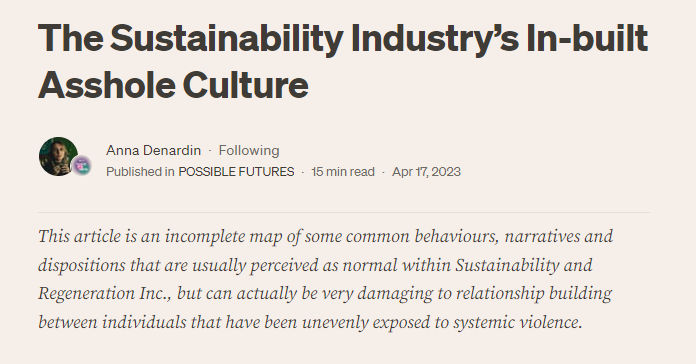Click the word 'Industry's' in the headline
The width and height of the screenshot is (696, 364).
pos(435,39)
